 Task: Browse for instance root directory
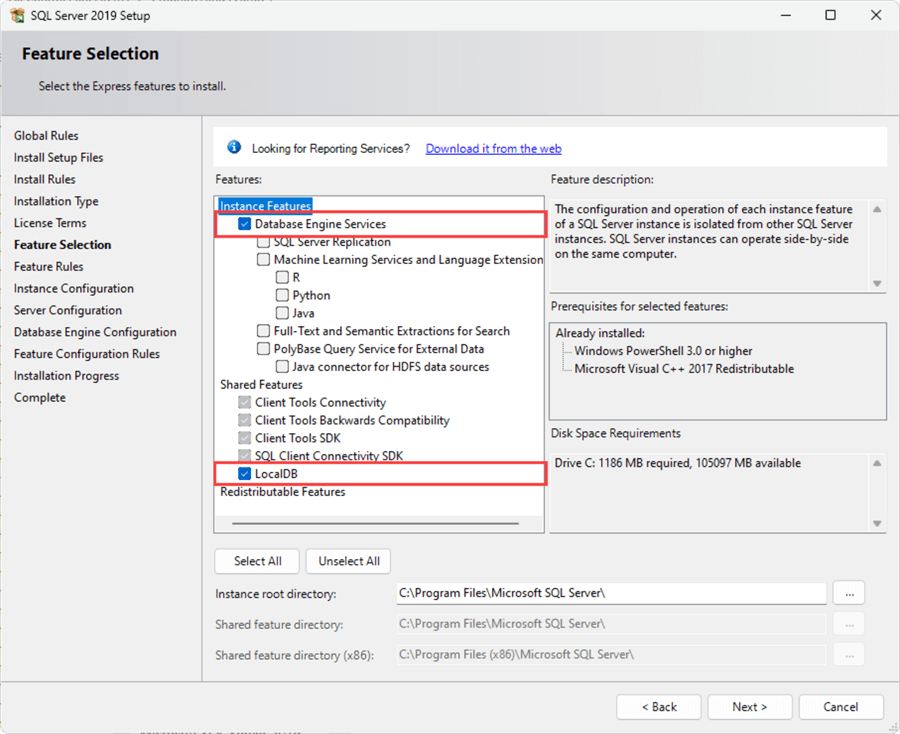(849, 593)
